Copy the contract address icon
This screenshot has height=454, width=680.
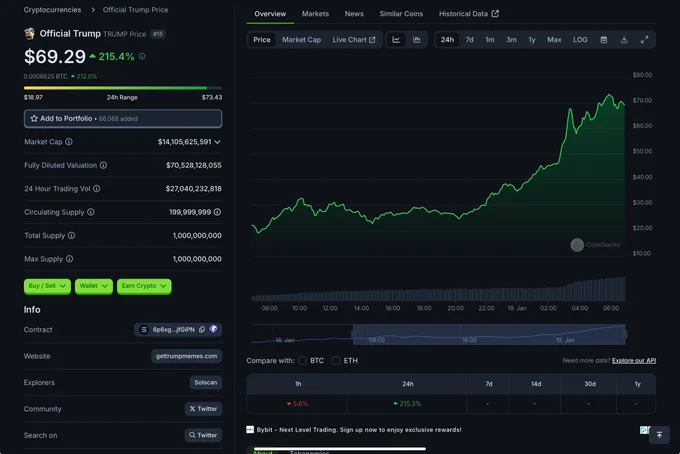[202, 330]
